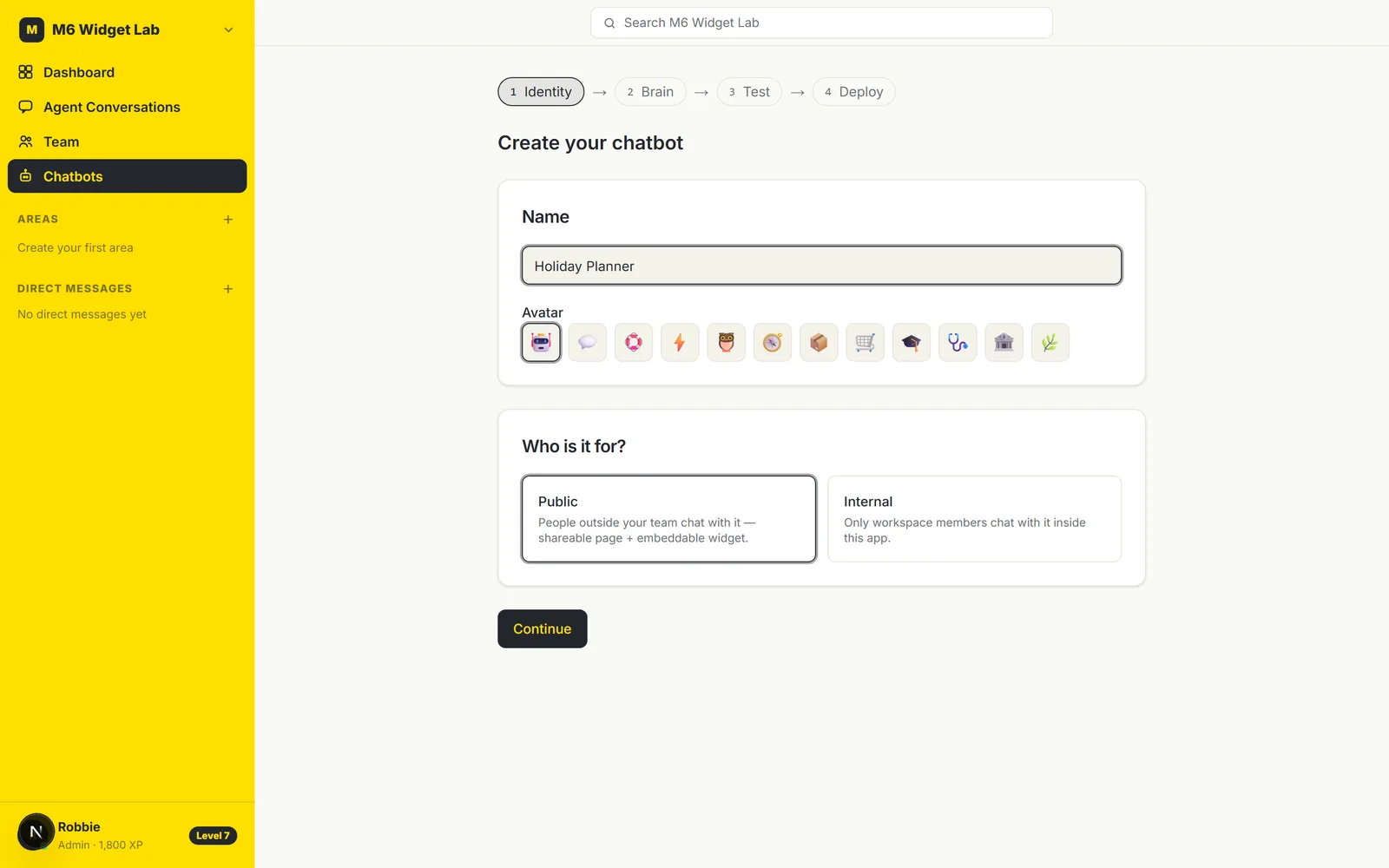Select the package box avatar
The height and width of the screenshot is (868, 1389).
819,342
